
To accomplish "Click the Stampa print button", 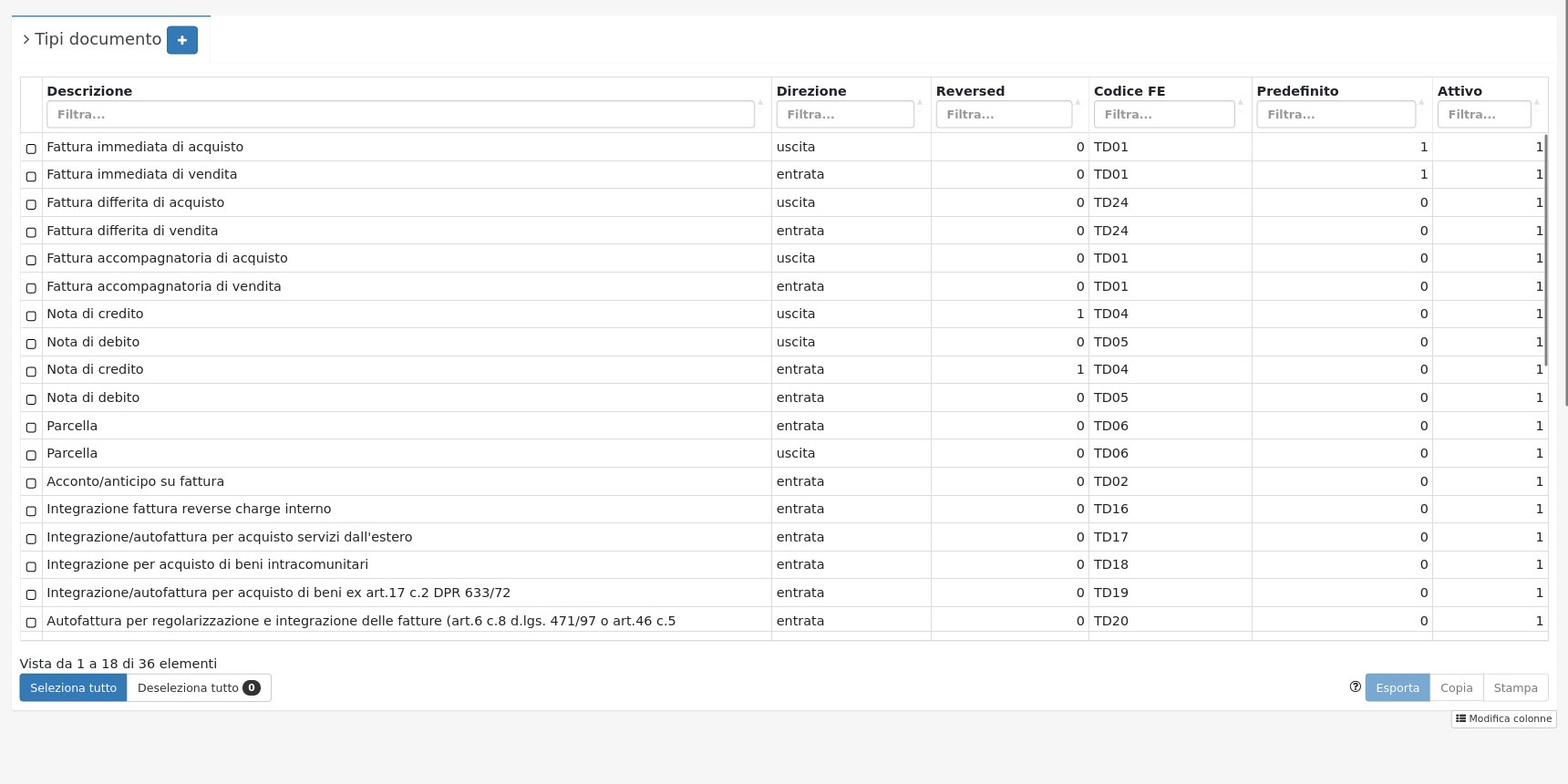I will pos(1515,688).
